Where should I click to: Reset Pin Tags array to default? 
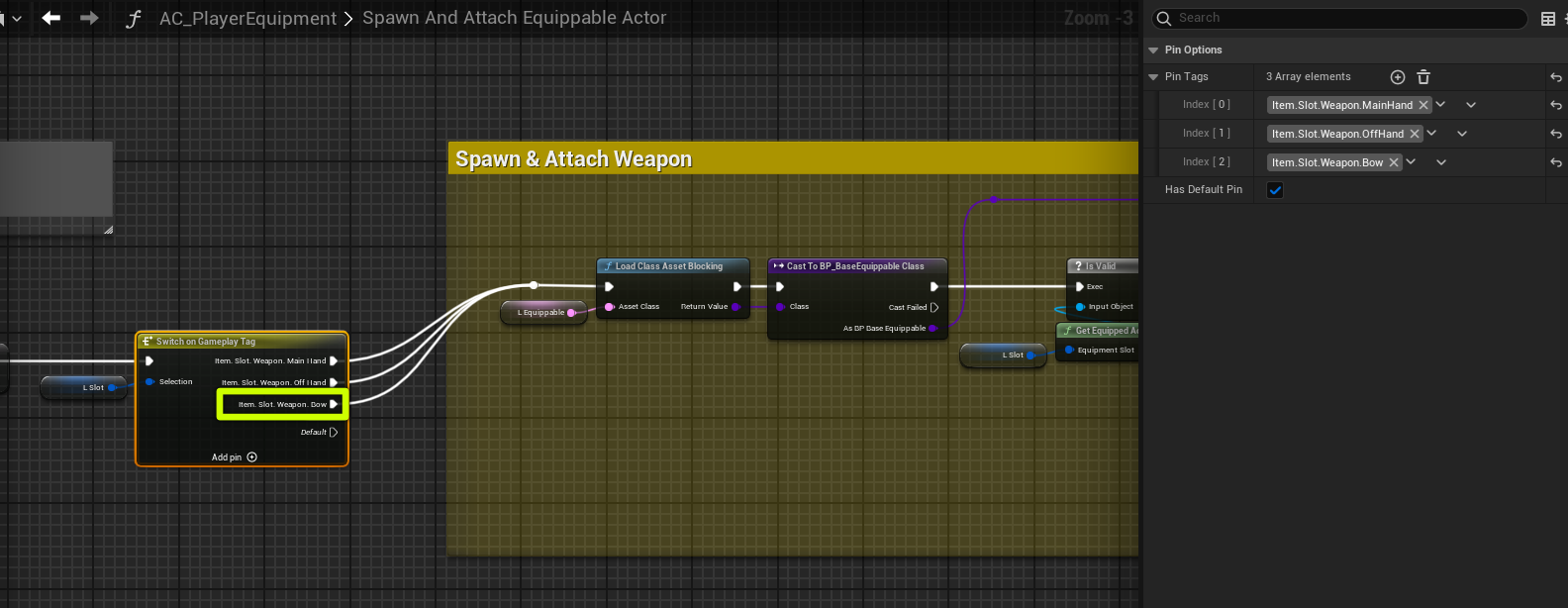pyautogui.click(x=1556, y=77)
